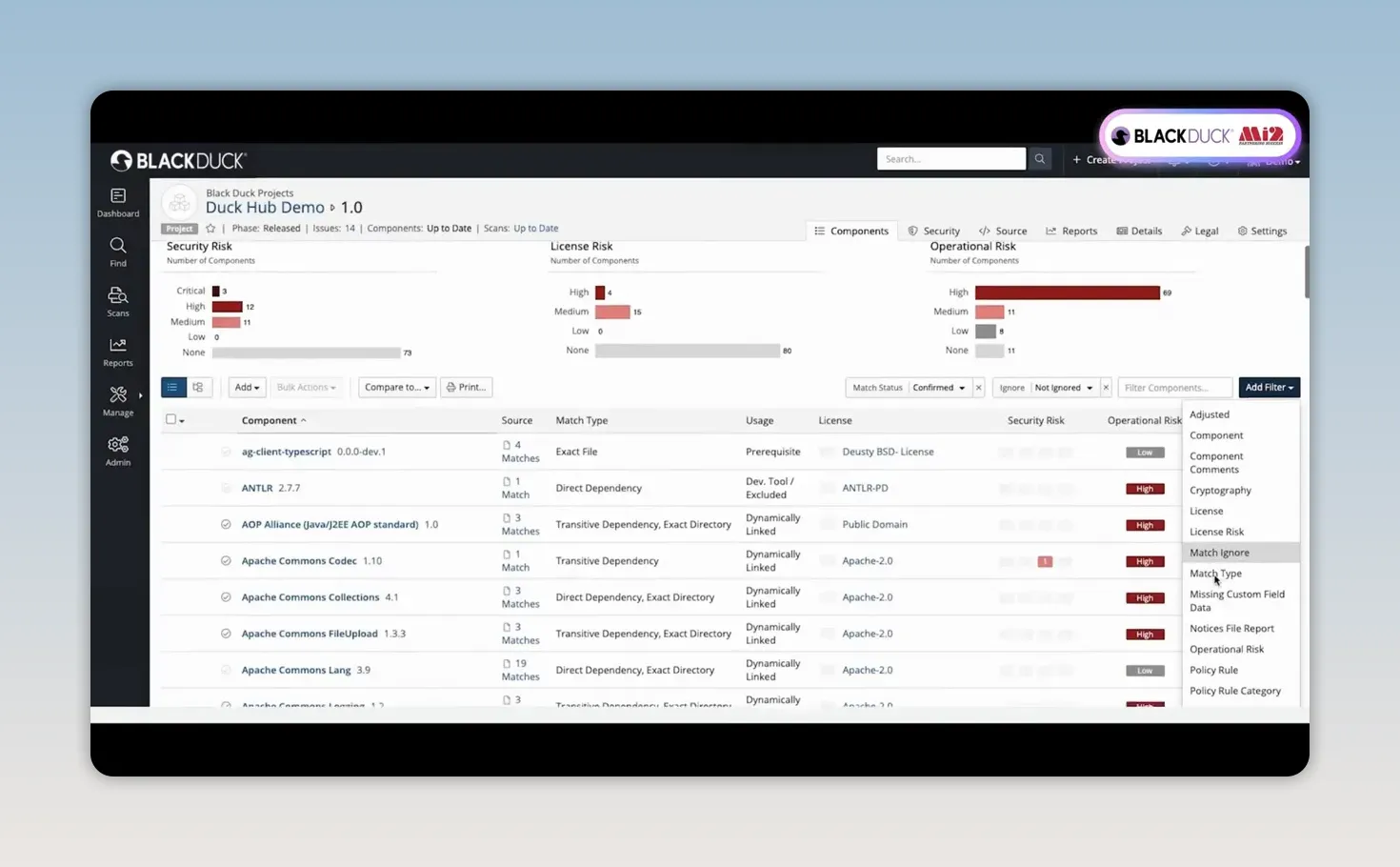The image size is (1400, 867).
Task: Open the Duck Hub Demo project link
Action: [265, 208]
